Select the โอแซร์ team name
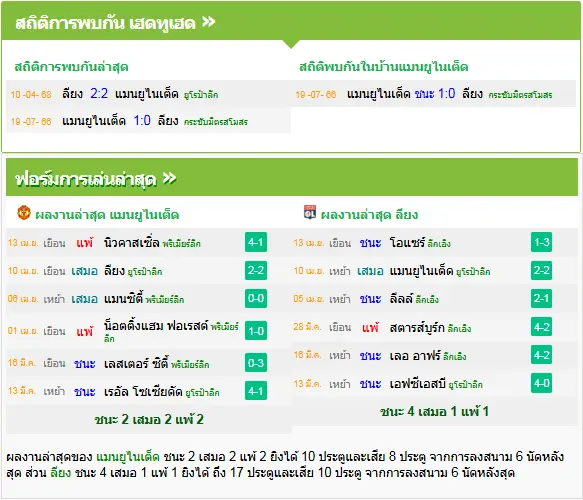This screenshot has width=583, height=500. coord(407,242)
